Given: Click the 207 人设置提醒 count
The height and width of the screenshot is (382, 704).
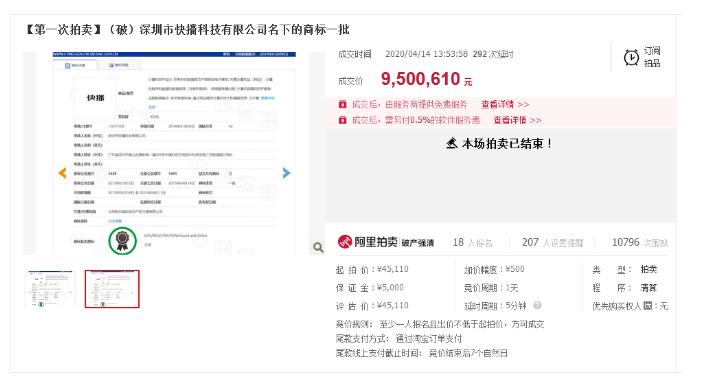Looking at the screenshot, I should pos(552,242).
